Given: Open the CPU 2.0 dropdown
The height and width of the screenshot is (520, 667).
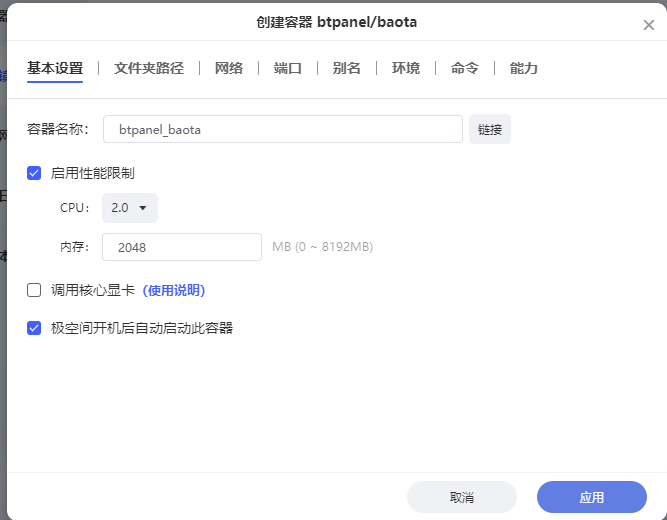Looking at the screenshot, I should (x=130, y=208).
